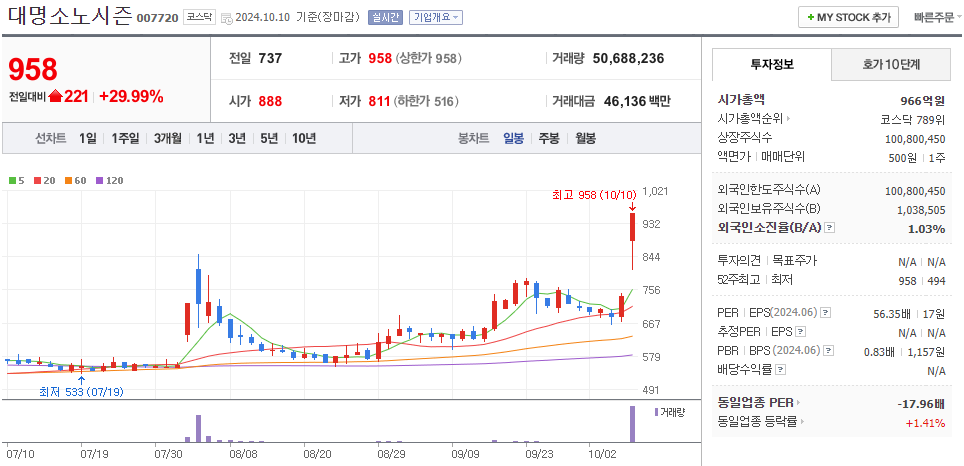Click the 동일업종 PER link
Viewport: 964px width, 466px height.
click(x=755, y=403)
